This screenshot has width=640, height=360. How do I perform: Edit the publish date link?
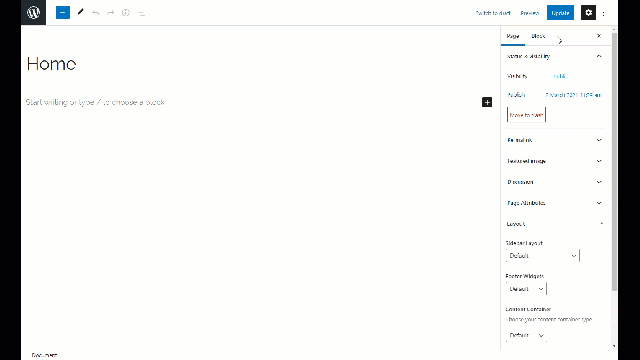point(573,95)
